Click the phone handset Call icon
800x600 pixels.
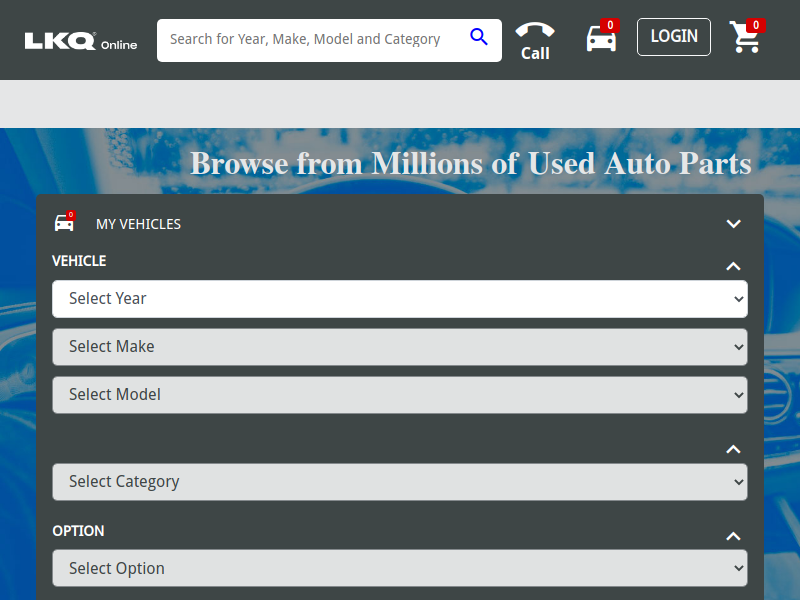[535, 30]
